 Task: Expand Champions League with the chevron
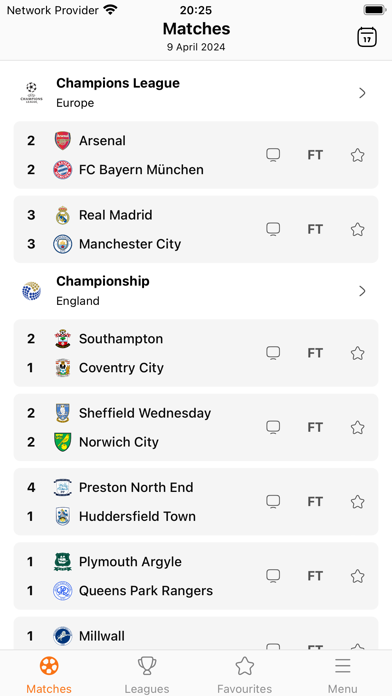pyautogui.click(x=362, y=93)
